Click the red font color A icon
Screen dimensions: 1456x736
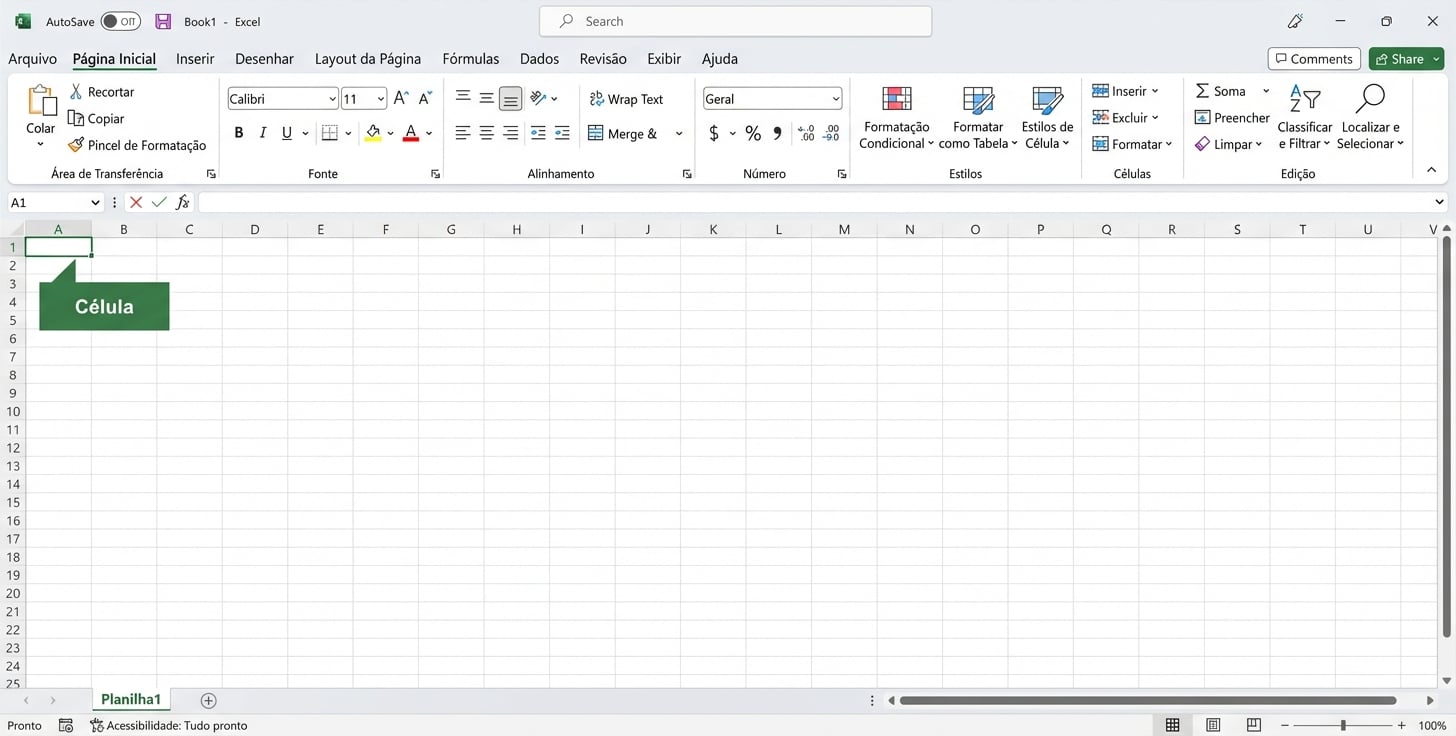tap(410, 133)
